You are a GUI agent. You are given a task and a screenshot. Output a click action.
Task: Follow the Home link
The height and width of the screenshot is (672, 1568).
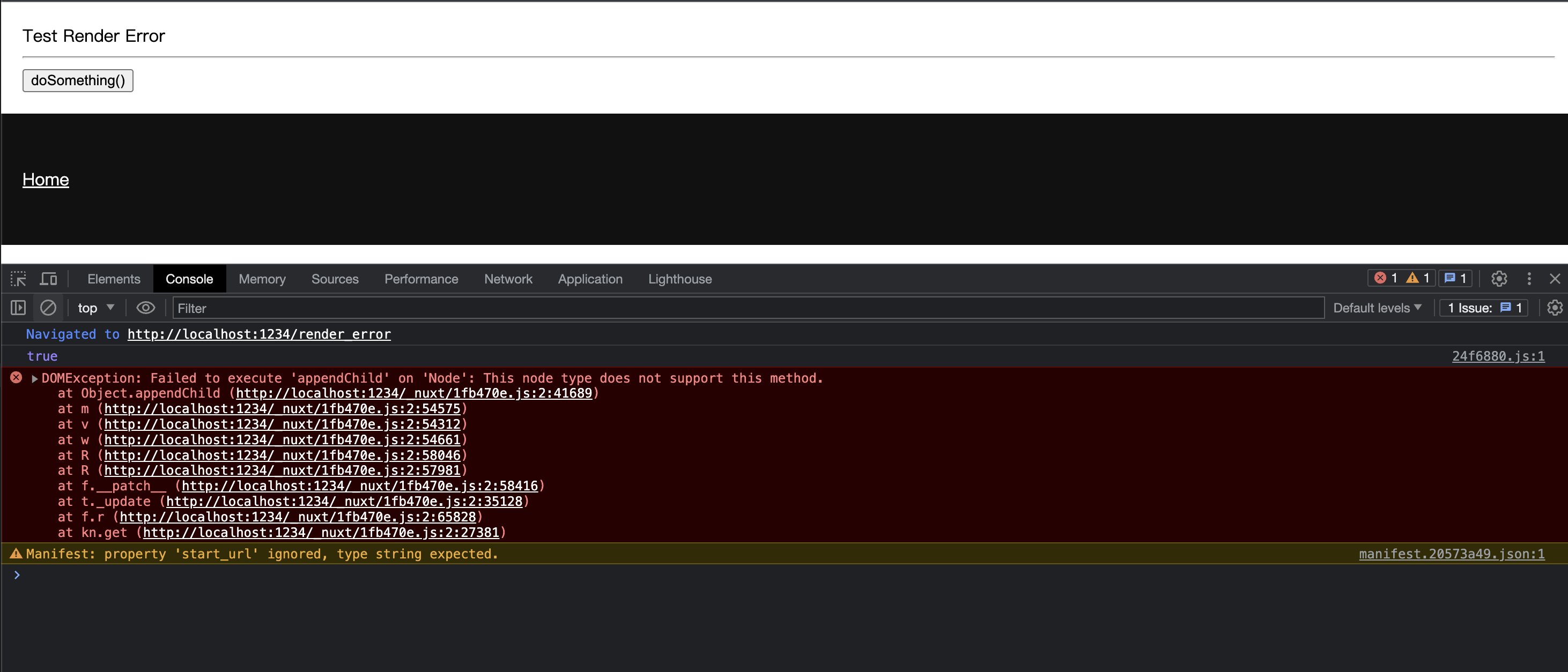pos(46,180)
